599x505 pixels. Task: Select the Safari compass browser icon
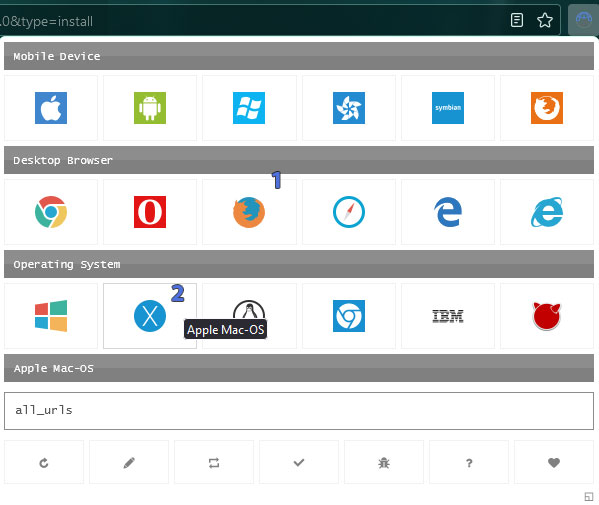coord(349,212)
